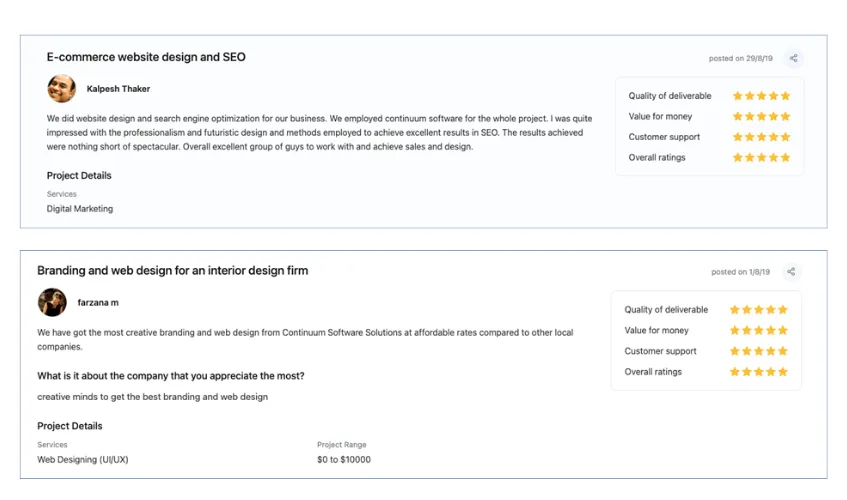Click the 'Digital Marketing' service value

click(80, 208)
